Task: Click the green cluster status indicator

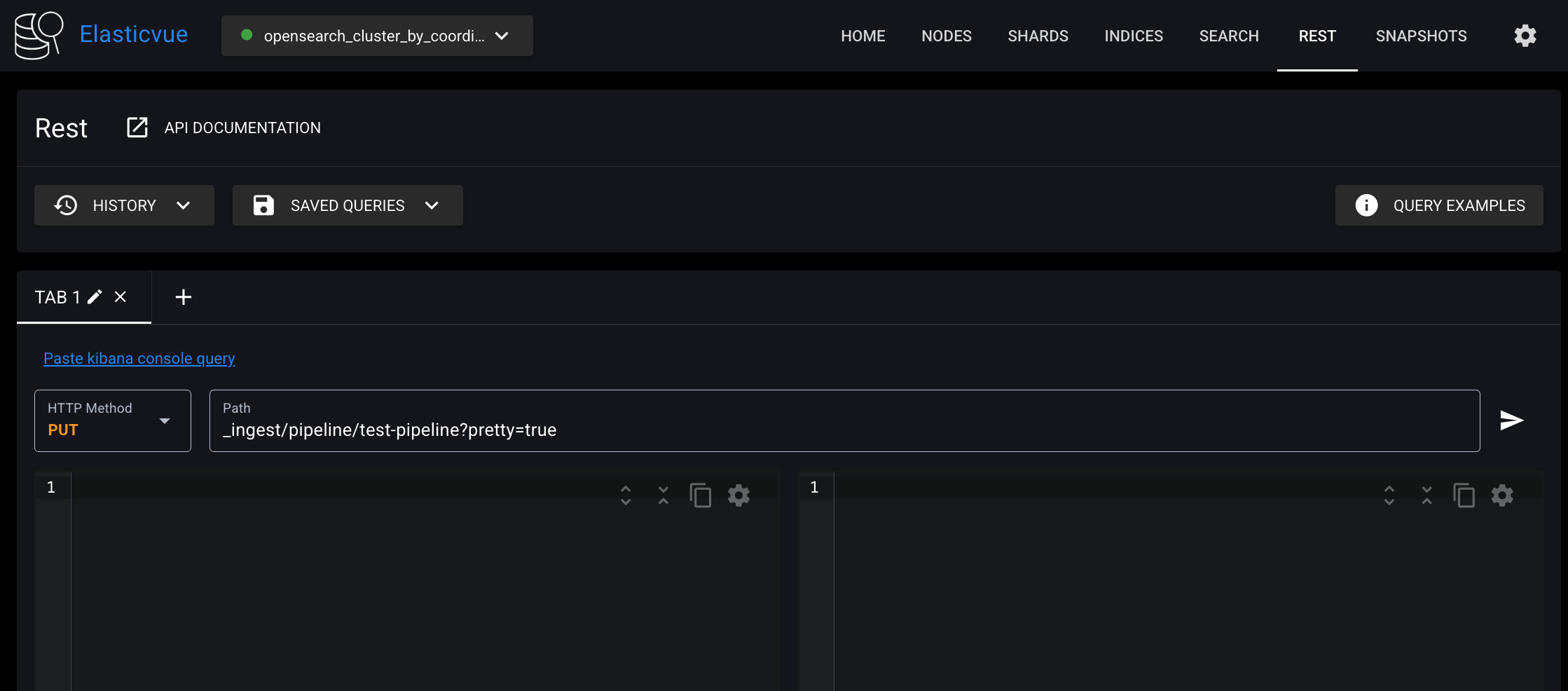Action: [x=247, y=35]
